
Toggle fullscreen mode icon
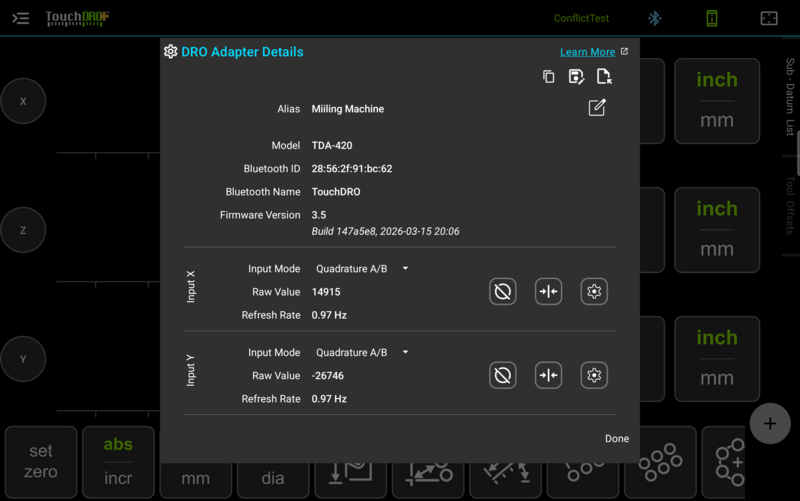pos(769,18)
